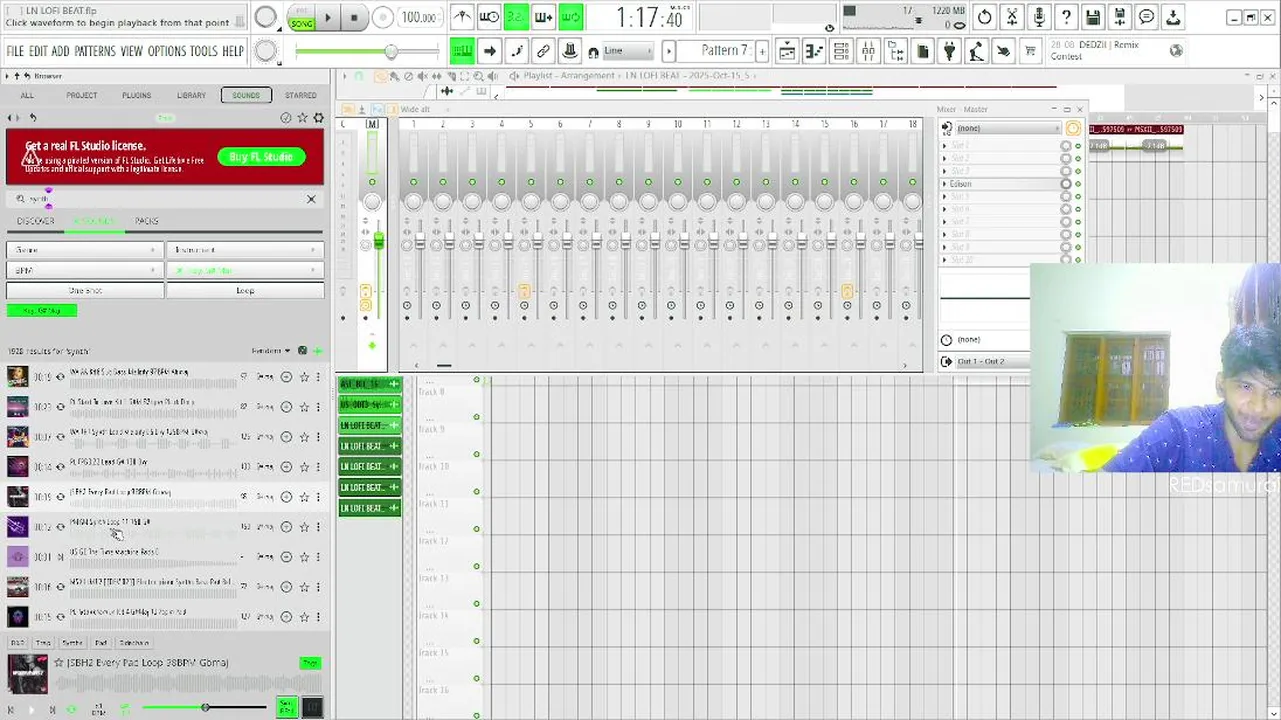Clear the sound search with X
The width and height of the screenshot is (1281, 720).
coord(311,199)
